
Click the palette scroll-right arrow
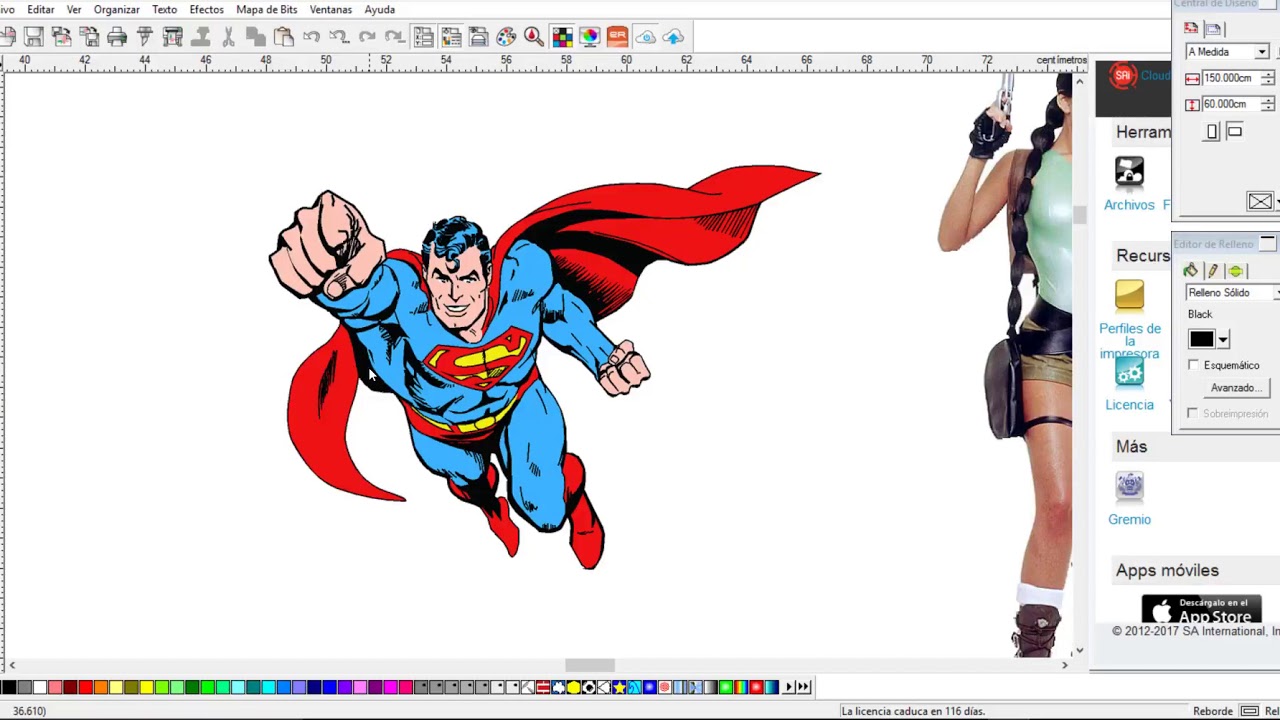[x=789, y=687]
